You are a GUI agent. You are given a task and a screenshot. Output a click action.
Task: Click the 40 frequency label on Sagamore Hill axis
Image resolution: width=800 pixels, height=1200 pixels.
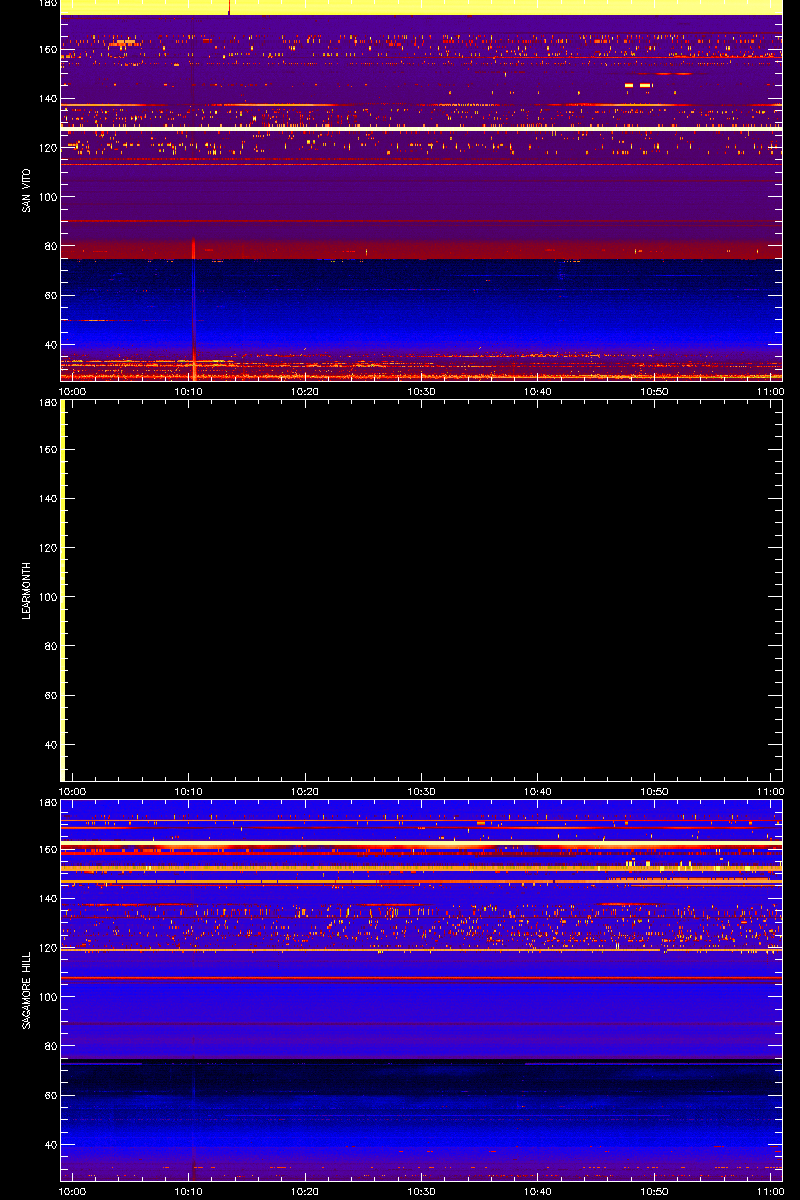[x=49, y=1145]
